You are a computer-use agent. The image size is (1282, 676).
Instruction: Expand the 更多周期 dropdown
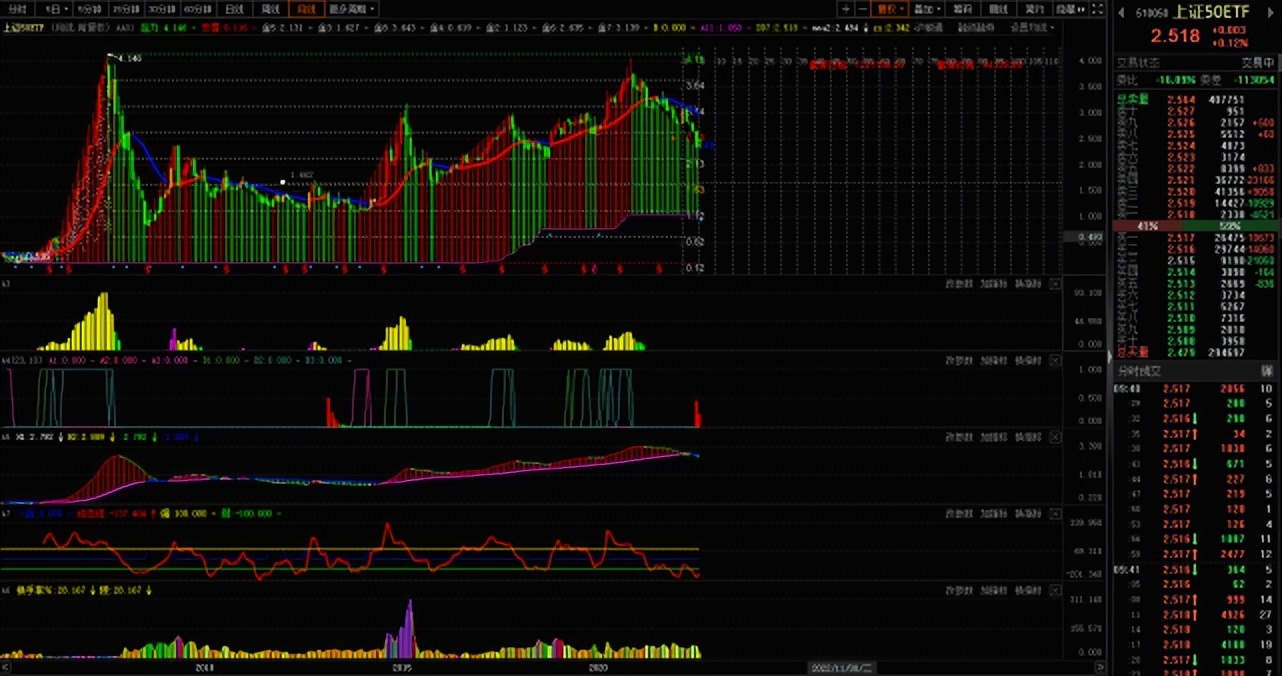click(351, 8)
